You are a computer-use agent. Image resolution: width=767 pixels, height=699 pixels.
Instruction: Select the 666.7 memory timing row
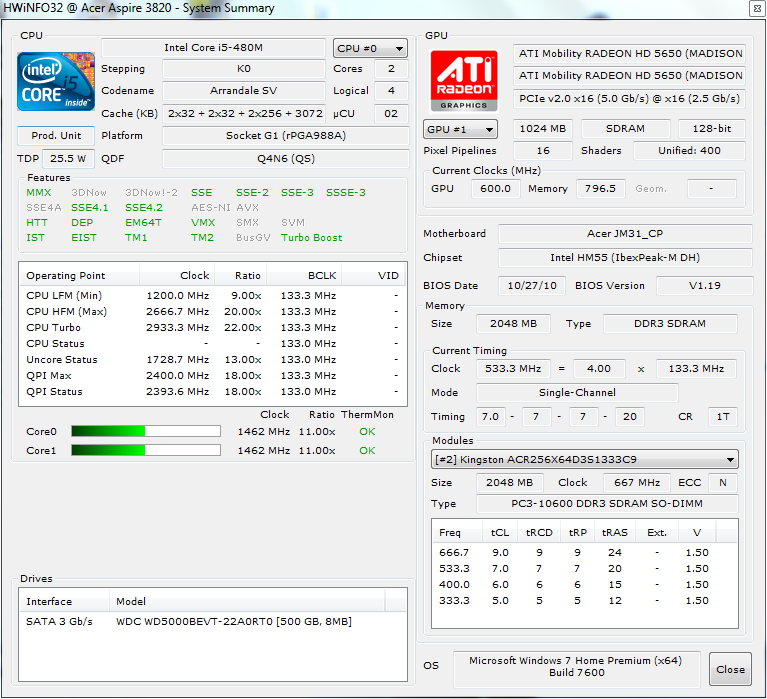pyautogui.click(x=585, y=552)
